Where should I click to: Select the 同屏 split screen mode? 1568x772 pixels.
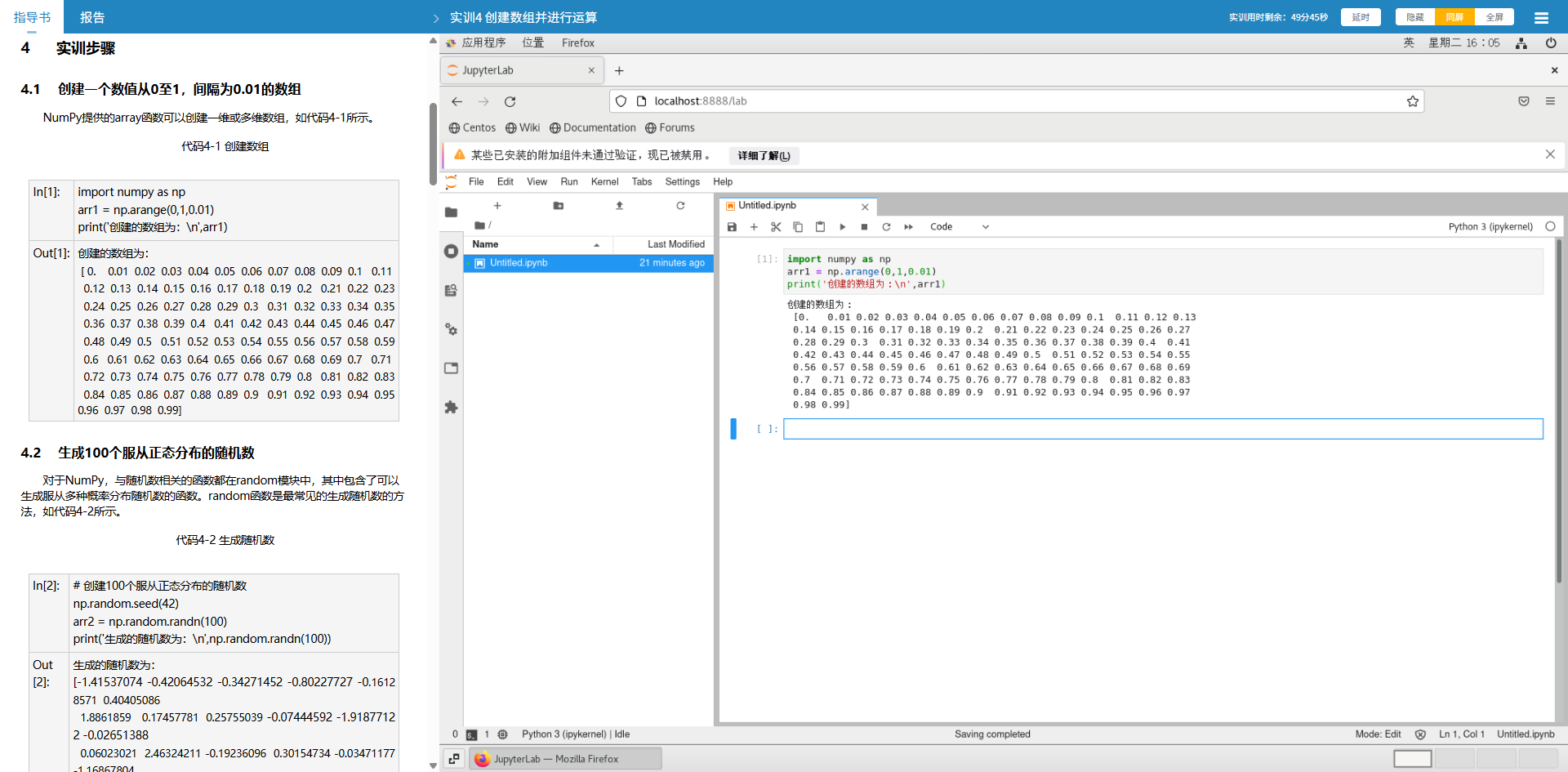click(x=1454, y=17)
